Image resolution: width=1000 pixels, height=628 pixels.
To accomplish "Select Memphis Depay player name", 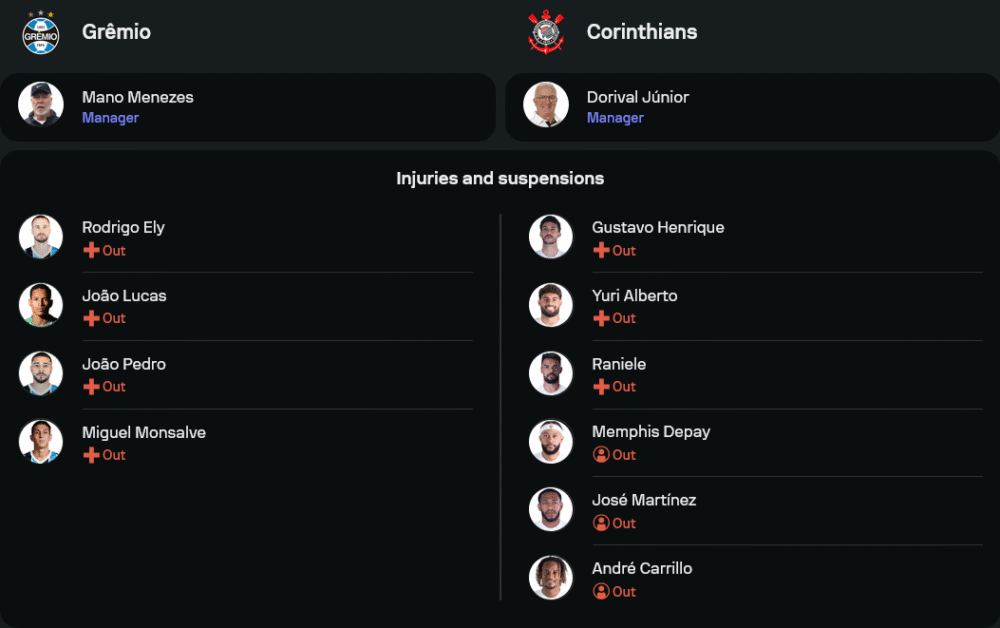I will (x=651, y=432).
